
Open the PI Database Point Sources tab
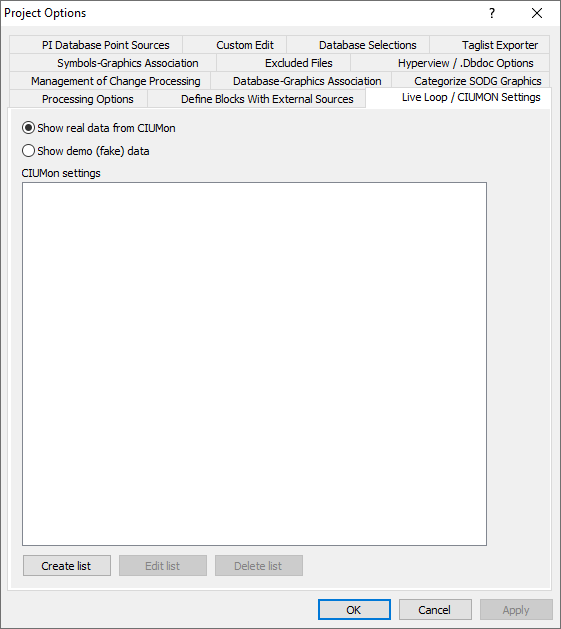coord(96,45)
